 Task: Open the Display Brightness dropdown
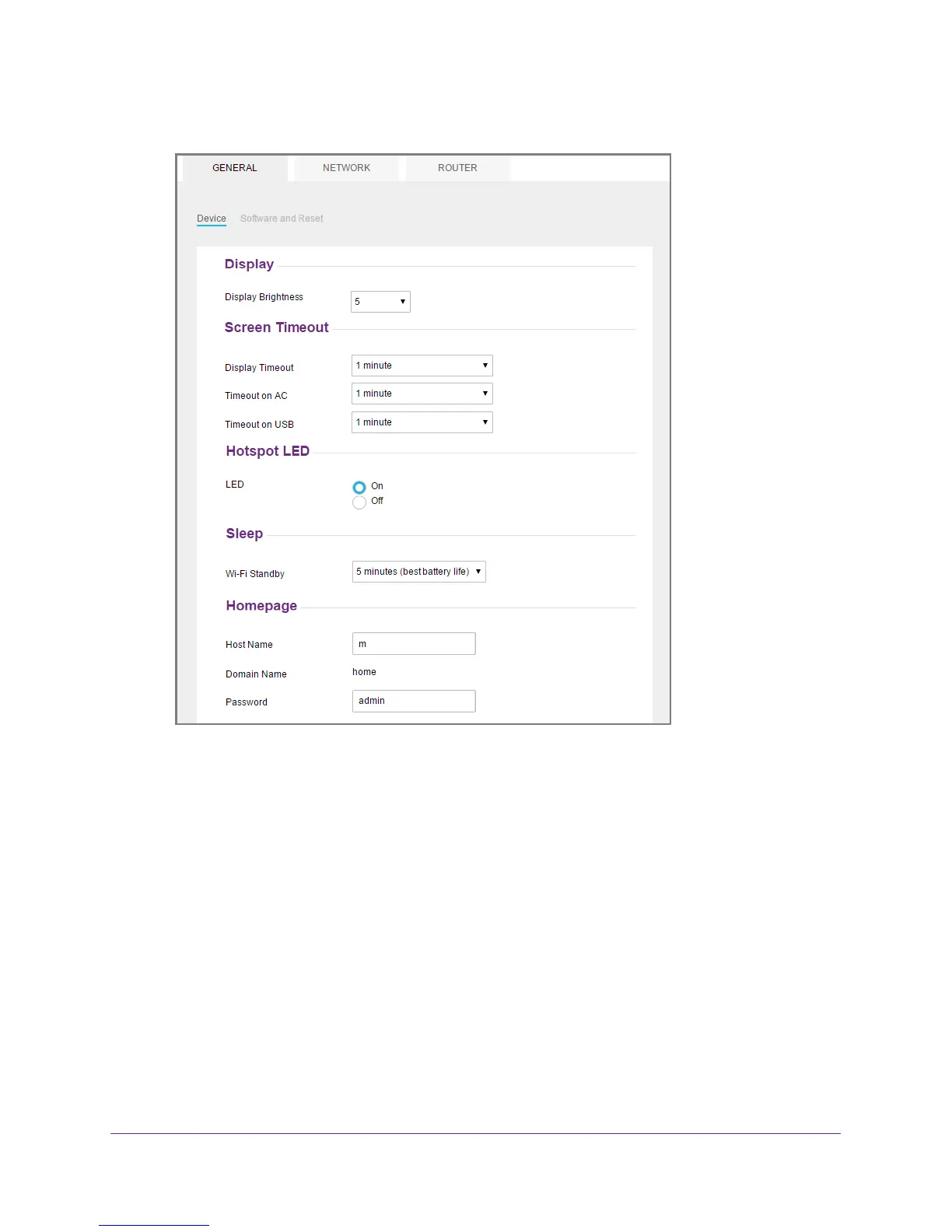click(x=380, y=302)
